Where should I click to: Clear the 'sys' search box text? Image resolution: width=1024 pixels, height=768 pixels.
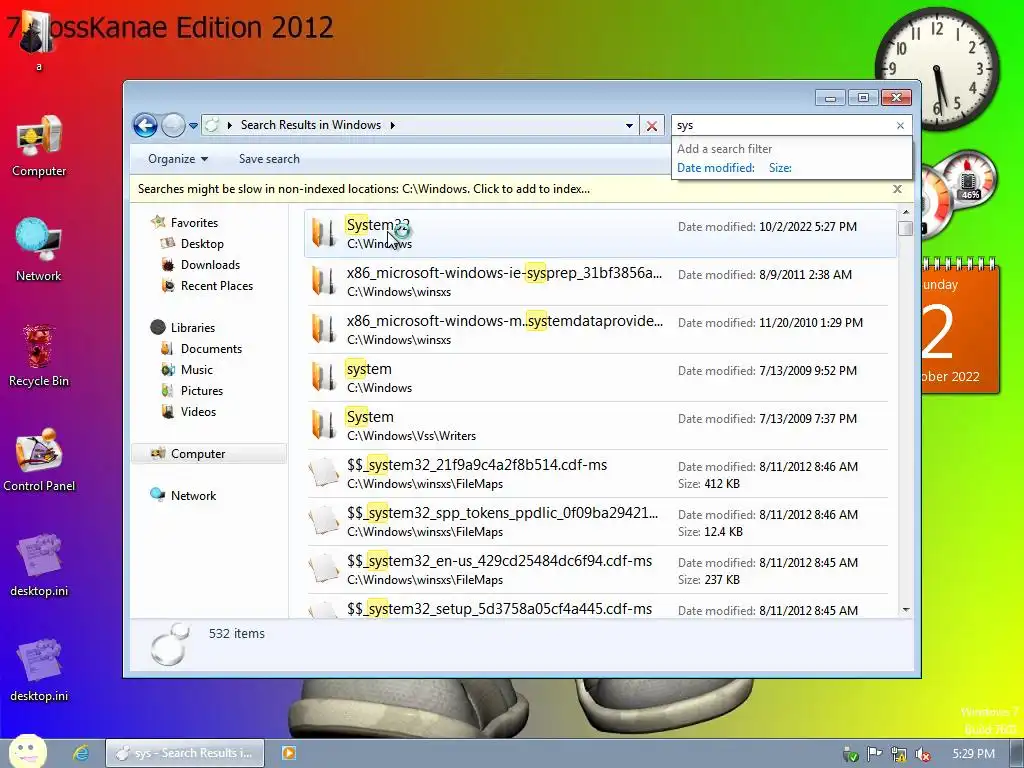pyautogui.click(x=900, y=125)
